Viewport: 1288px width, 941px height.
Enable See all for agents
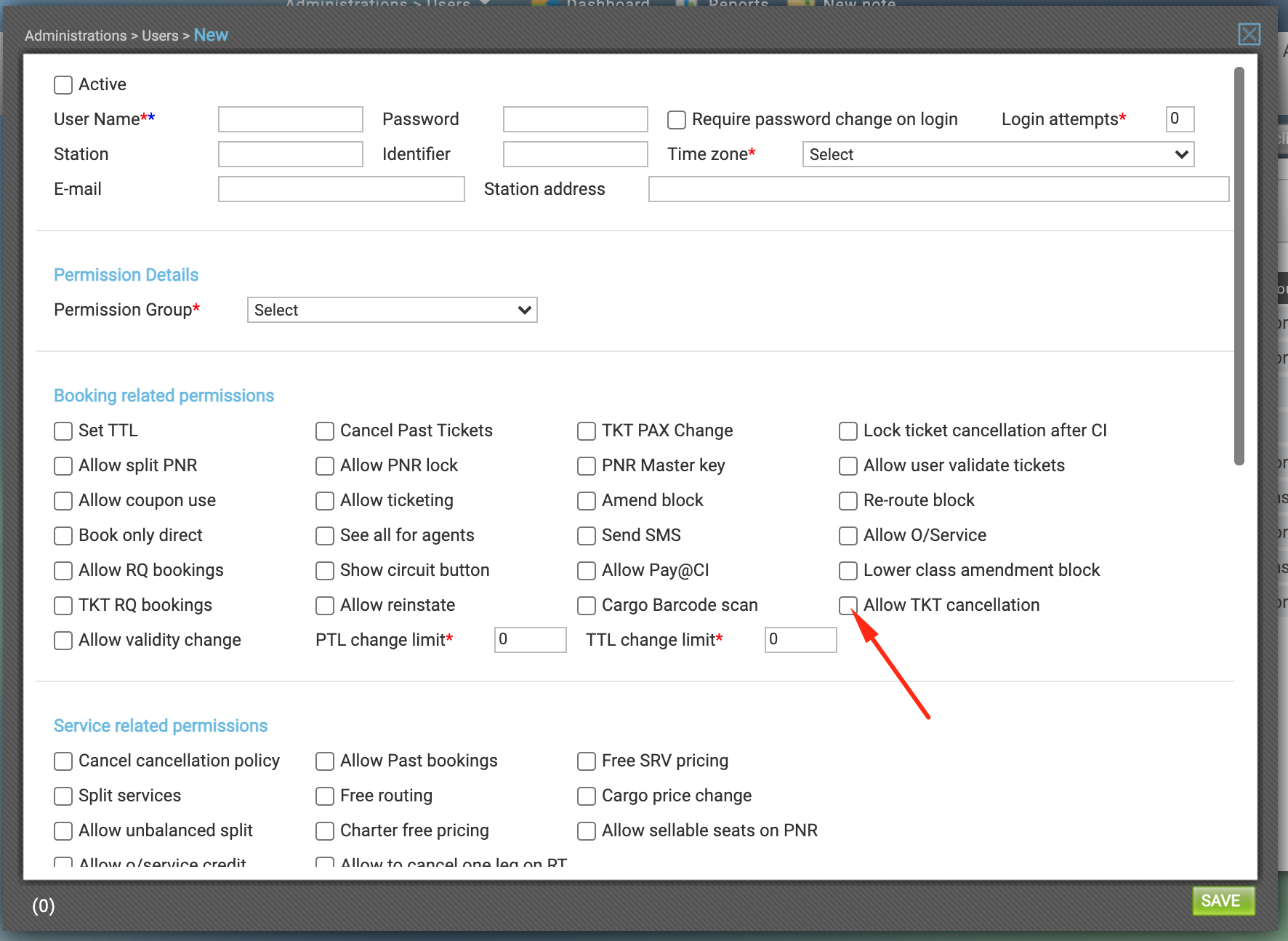(x=325, y=536)
